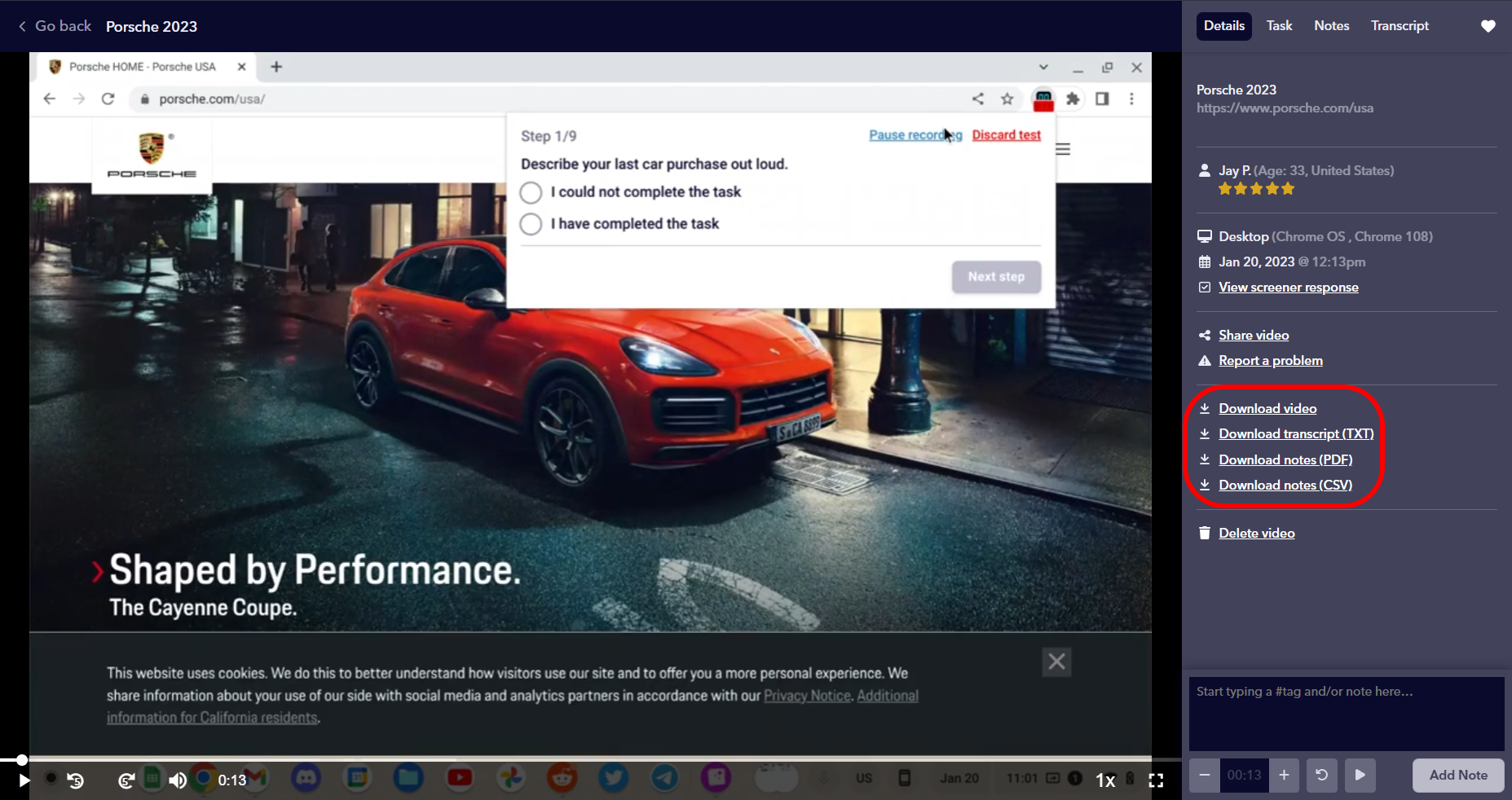Viewport: 1512px width, 800px height.
Task: Open the recorded browser's tab search chevron
Action: (1043, 67)
